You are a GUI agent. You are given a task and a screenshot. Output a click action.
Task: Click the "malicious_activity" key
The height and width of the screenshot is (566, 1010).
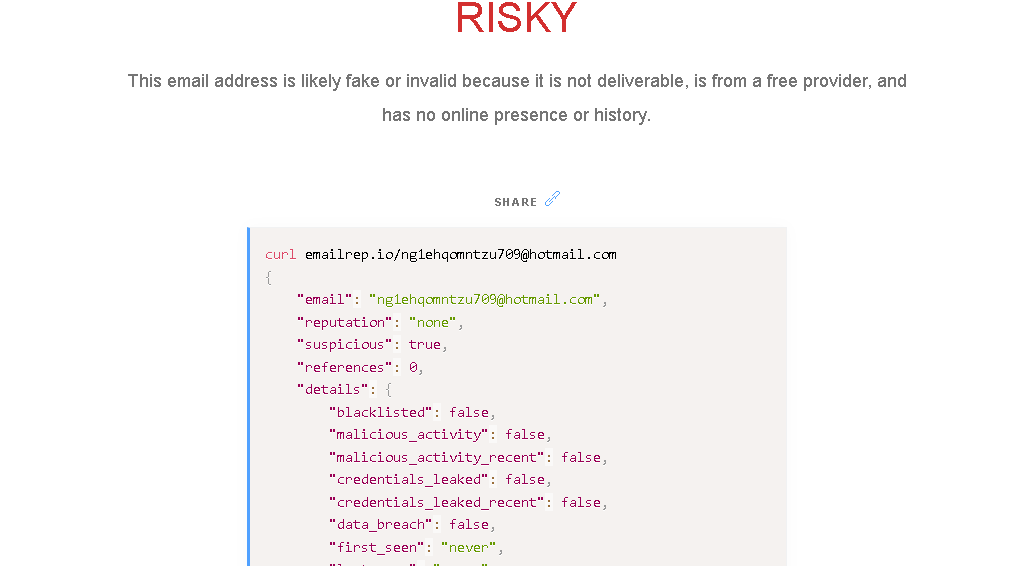[x=408, y=435]
